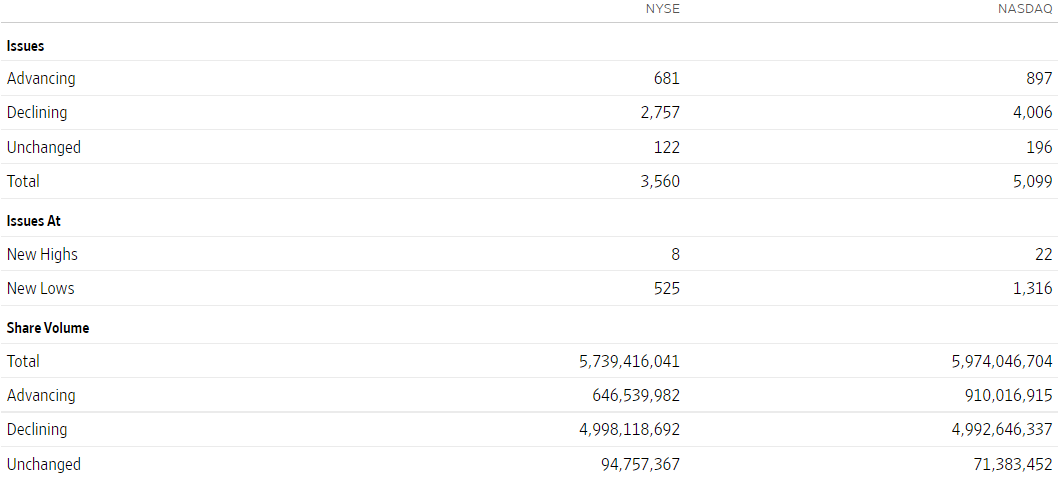
Task: Select the Issues At section heading
Action: [34, 221]
